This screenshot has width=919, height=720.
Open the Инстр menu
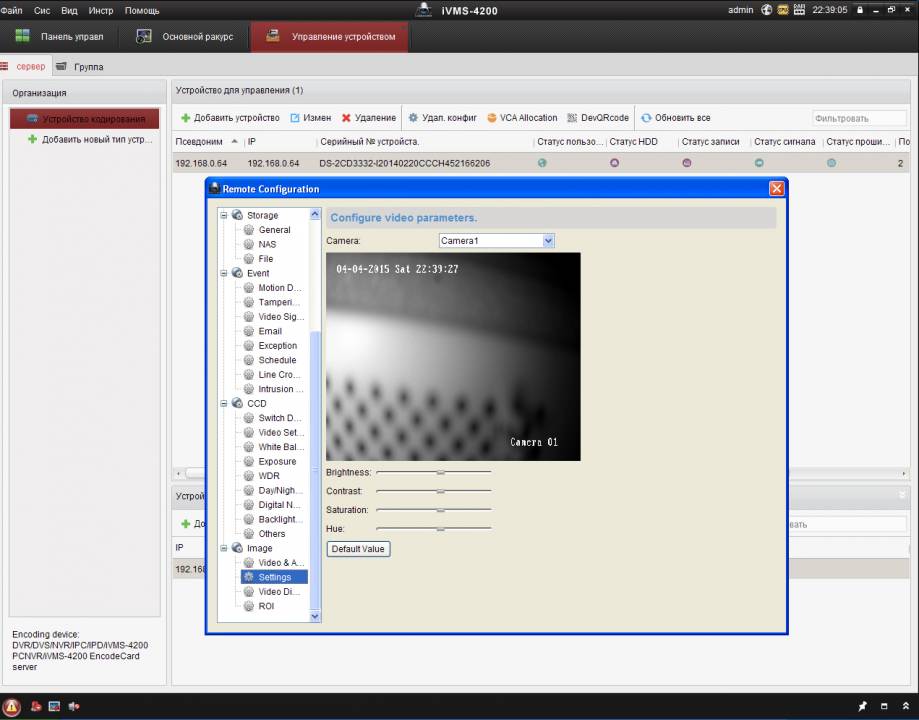pos(101,11)
